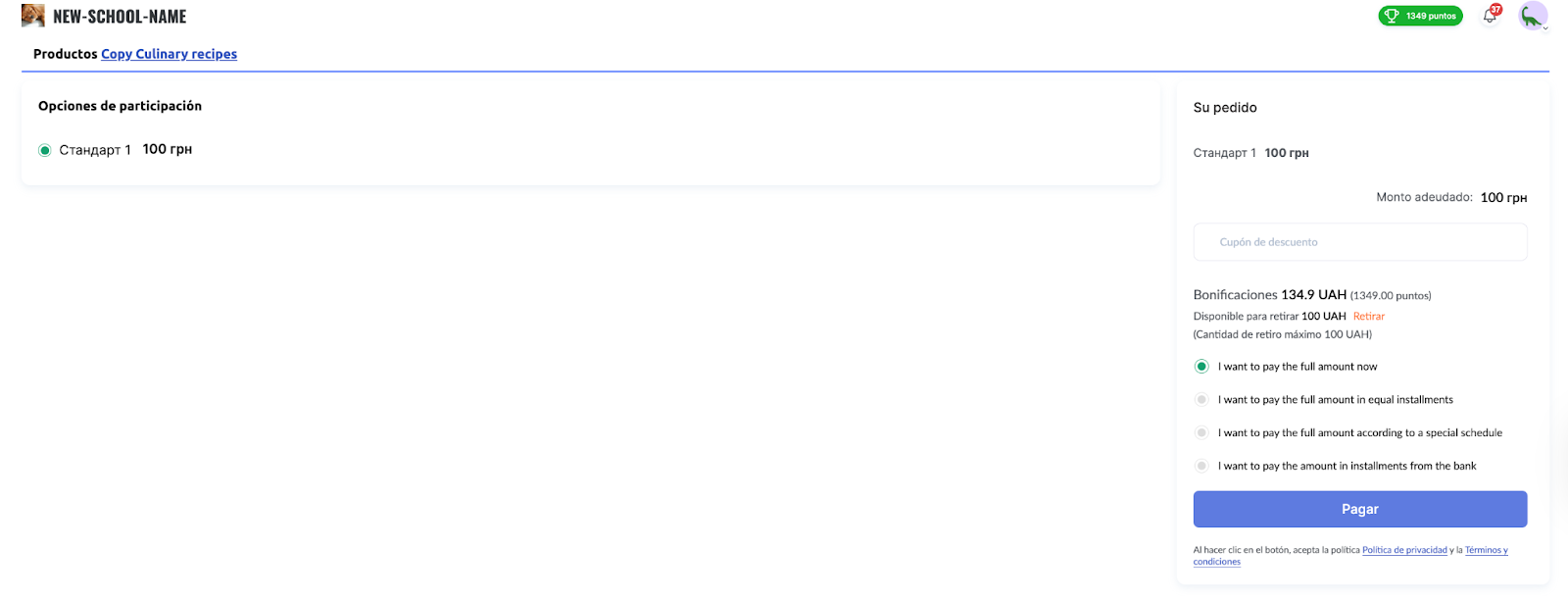This screenshot has height=601, width=1568.
Task: Open the Copy Culinary recipes link
Action: tap(169, 54)
